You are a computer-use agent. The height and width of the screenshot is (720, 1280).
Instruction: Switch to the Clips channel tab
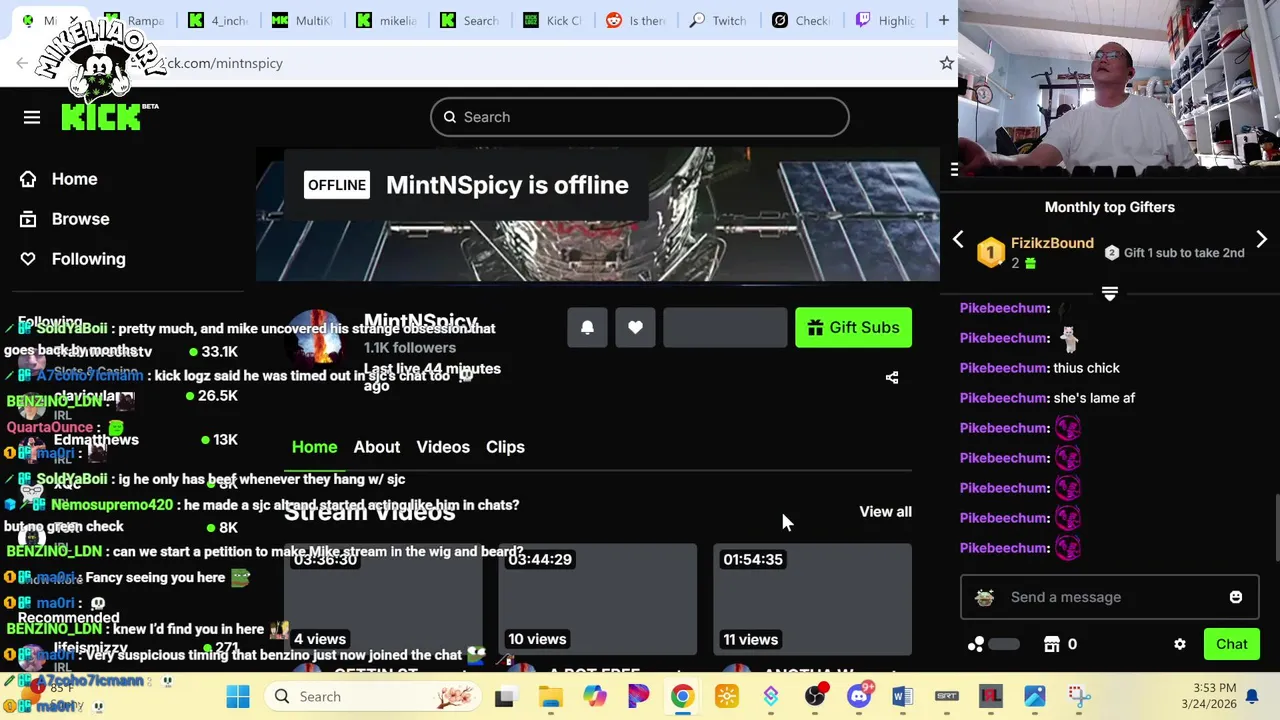(x=505, y=447)
